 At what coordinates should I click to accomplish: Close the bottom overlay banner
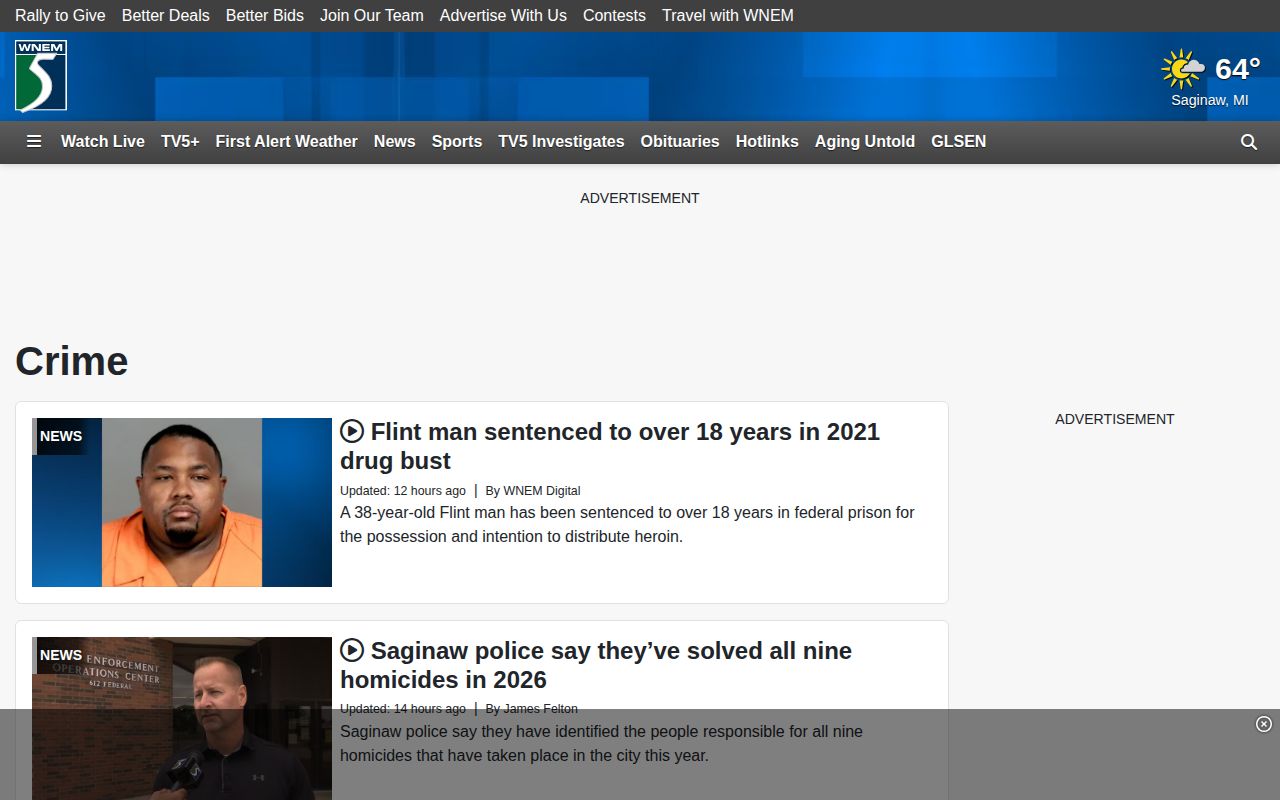pyautogui.click(x=1264, y=724)
